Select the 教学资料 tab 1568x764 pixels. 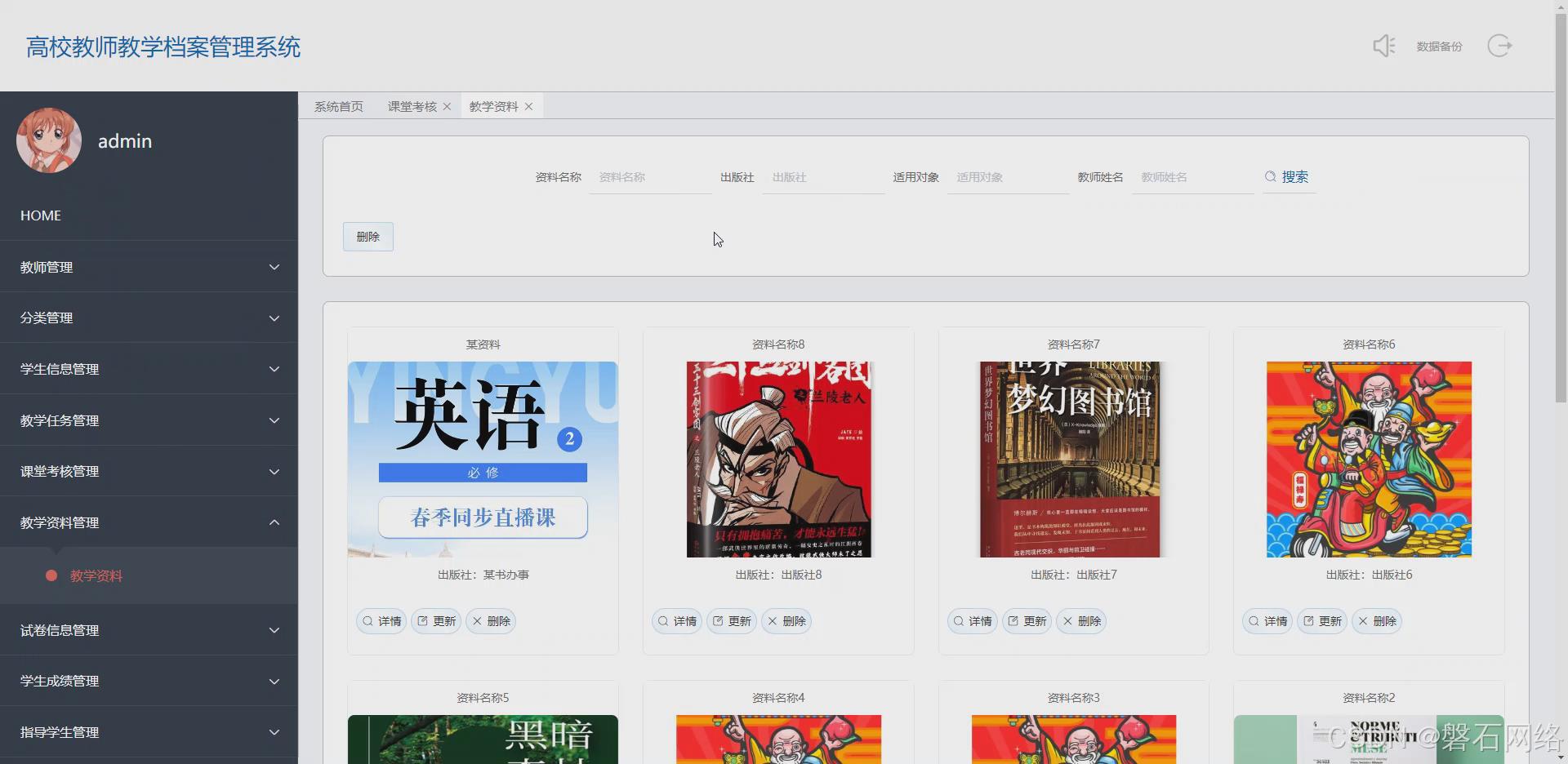[x=493, y=107]
